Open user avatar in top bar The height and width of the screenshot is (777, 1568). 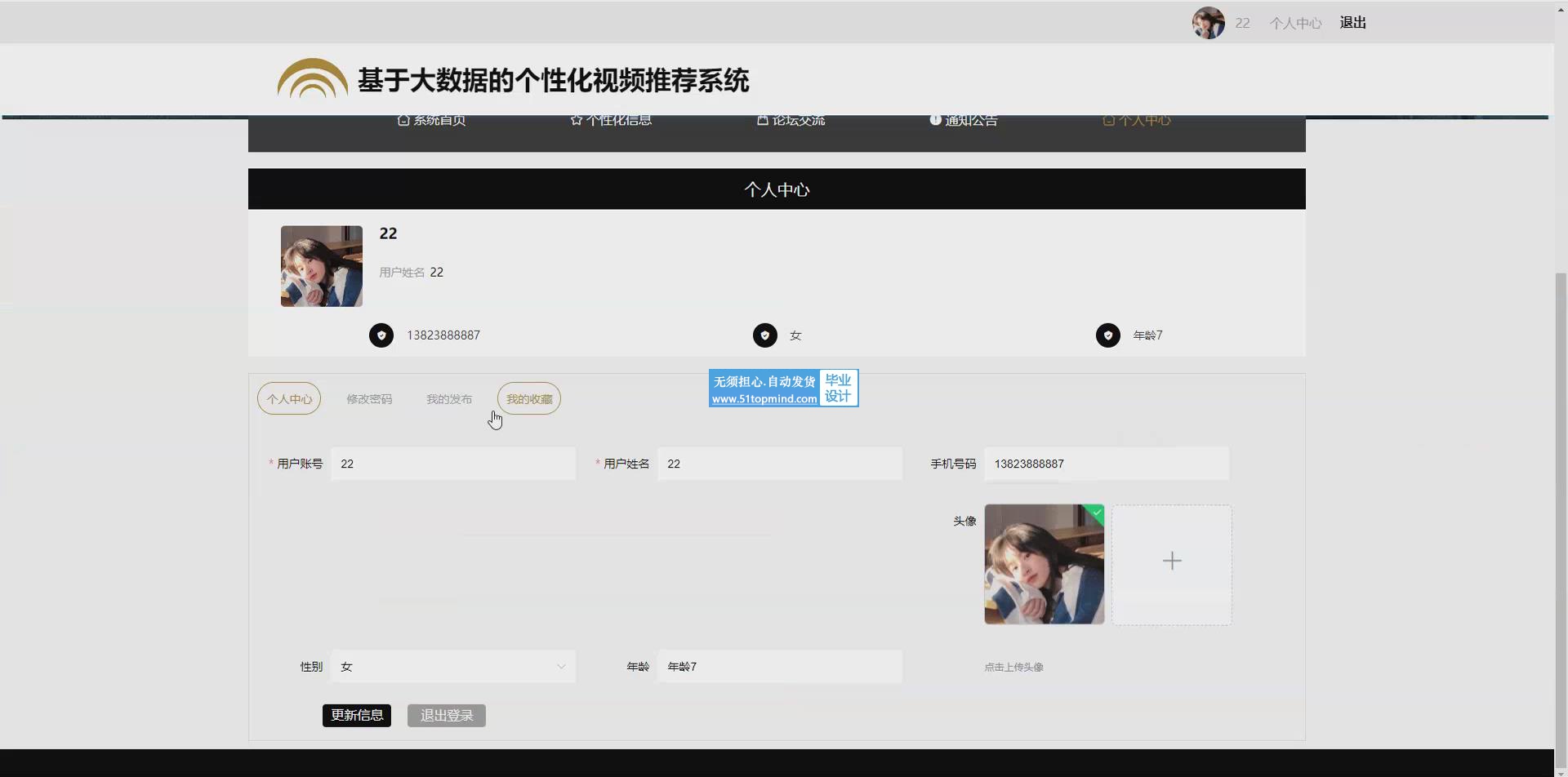1209,23
